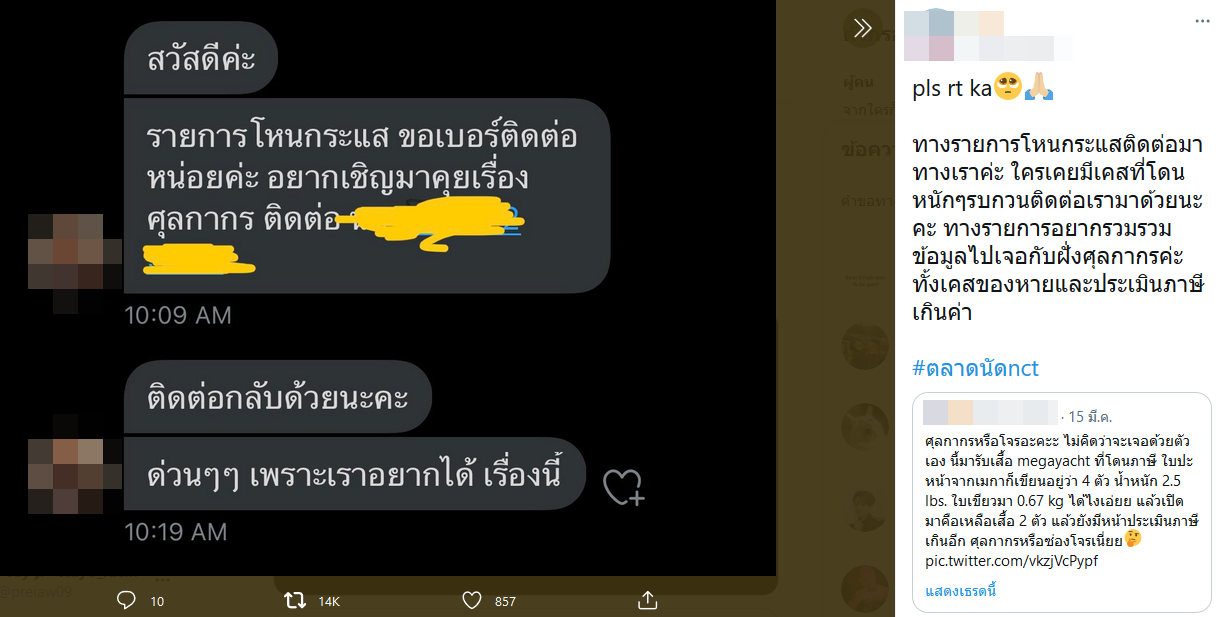Screen dimensions: 1220x617
Task: Click the reply comment icon
Action: click(126, 600)
